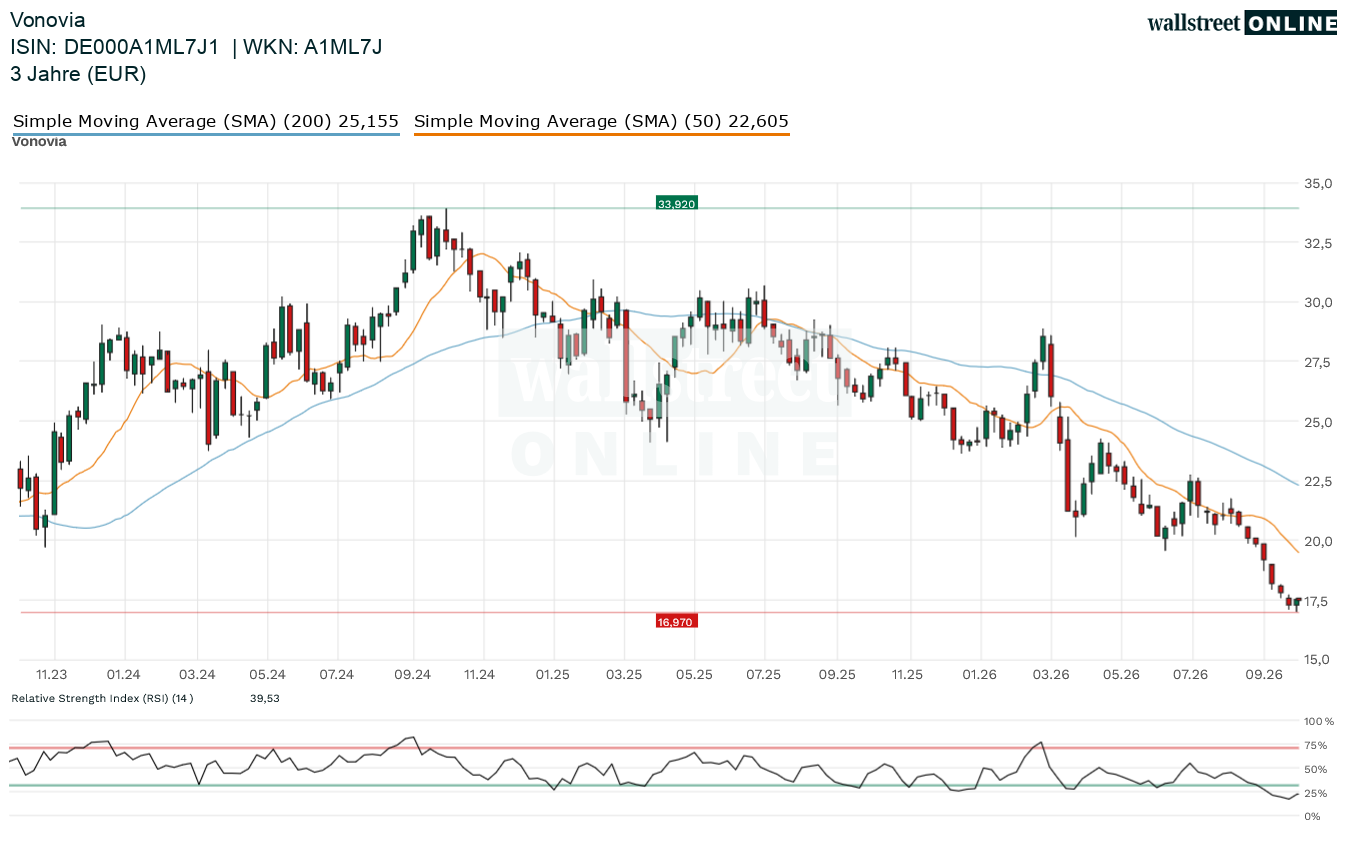Click the 05.24 date axis label

(x=267, y=674)
